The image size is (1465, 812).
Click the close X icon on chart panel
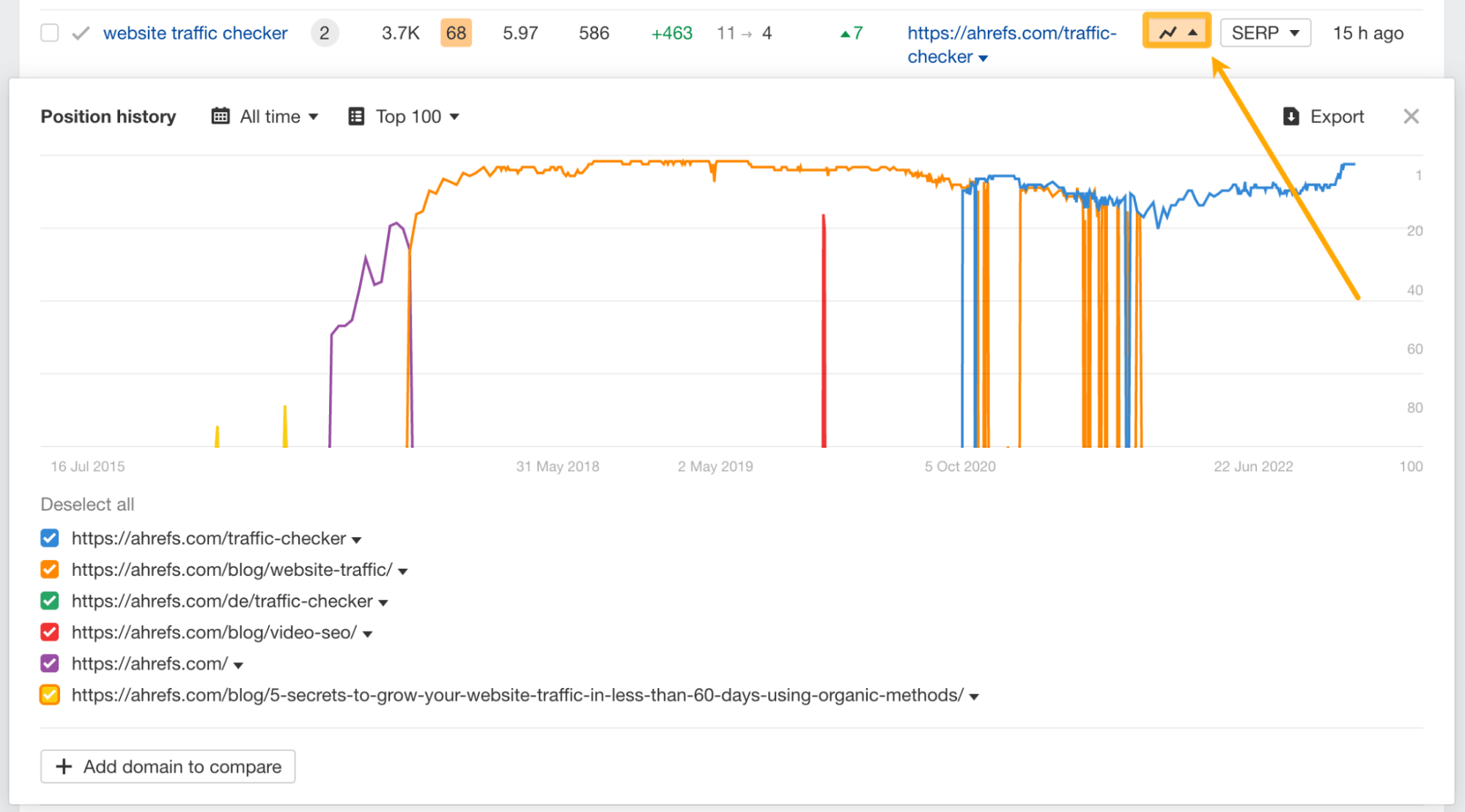point(1412,116)
